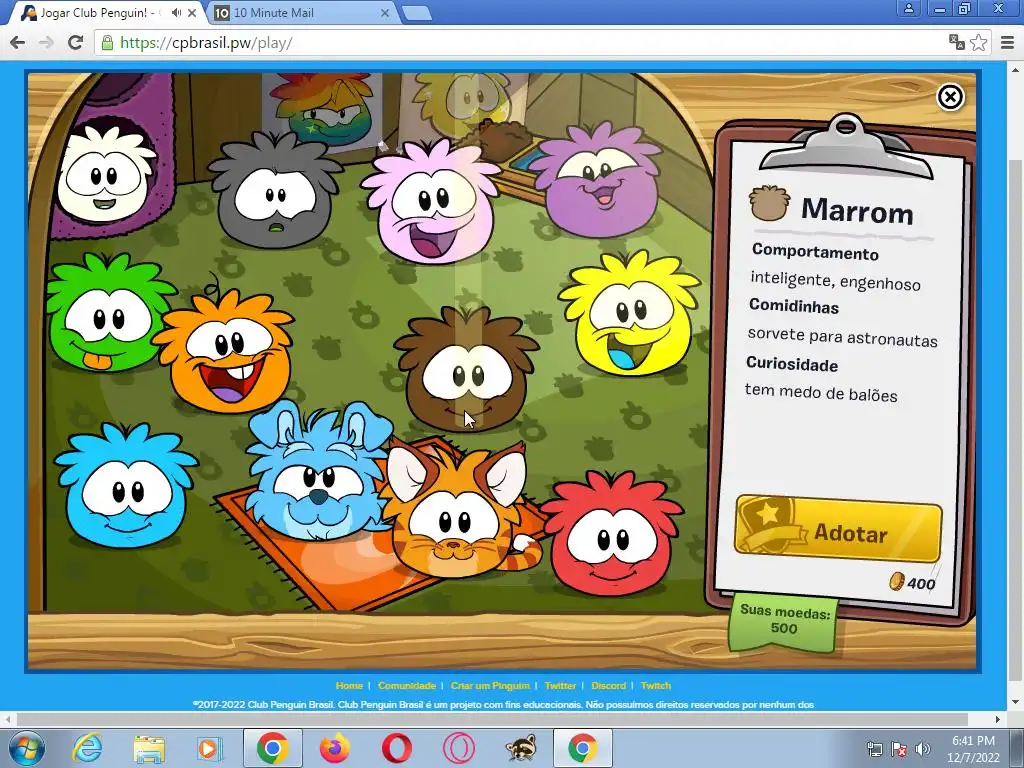Select the blue dog puffle
This screenshot has height=768, width=1024.
(x=317, y=473)
